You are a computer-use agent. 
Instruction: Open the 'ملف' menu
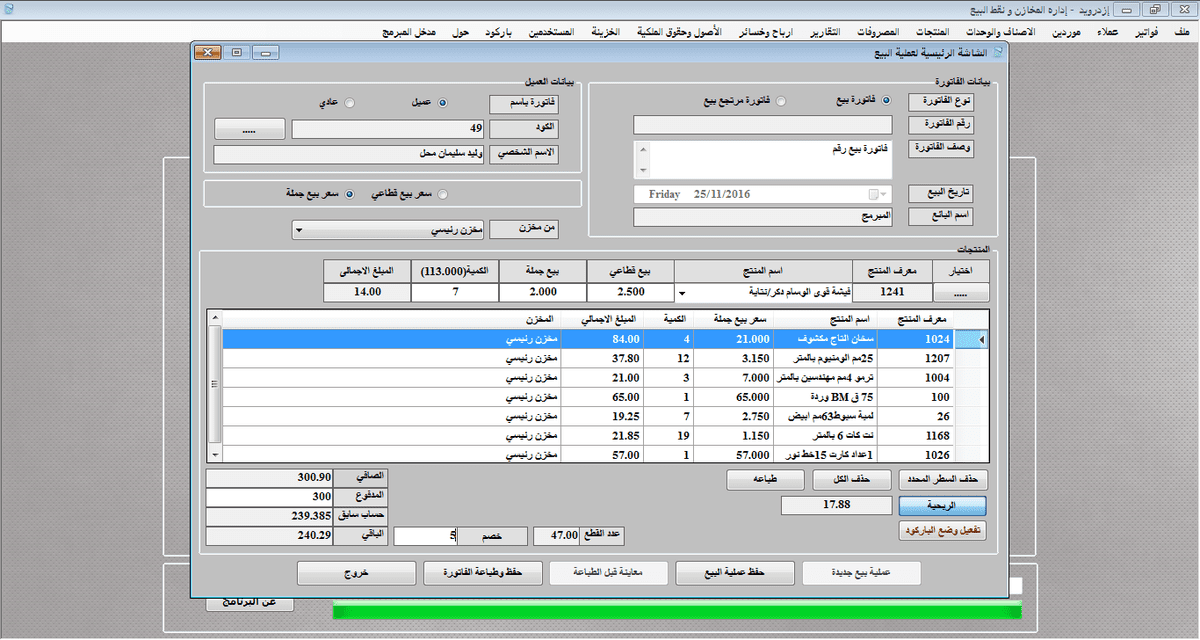[1183, 32]
